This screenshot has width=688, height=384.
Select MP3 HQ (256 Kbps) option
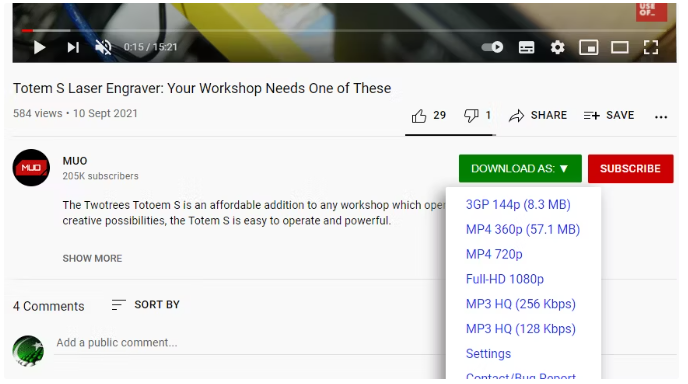pyautogui.click(x=520, y=304)
